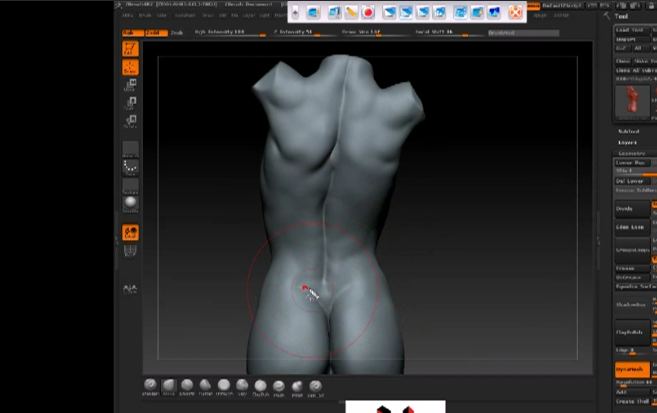The width and height of the screenshot is (657, 413).
Task: Activate the Move transform tool
Action: click(x=130, y=85)
